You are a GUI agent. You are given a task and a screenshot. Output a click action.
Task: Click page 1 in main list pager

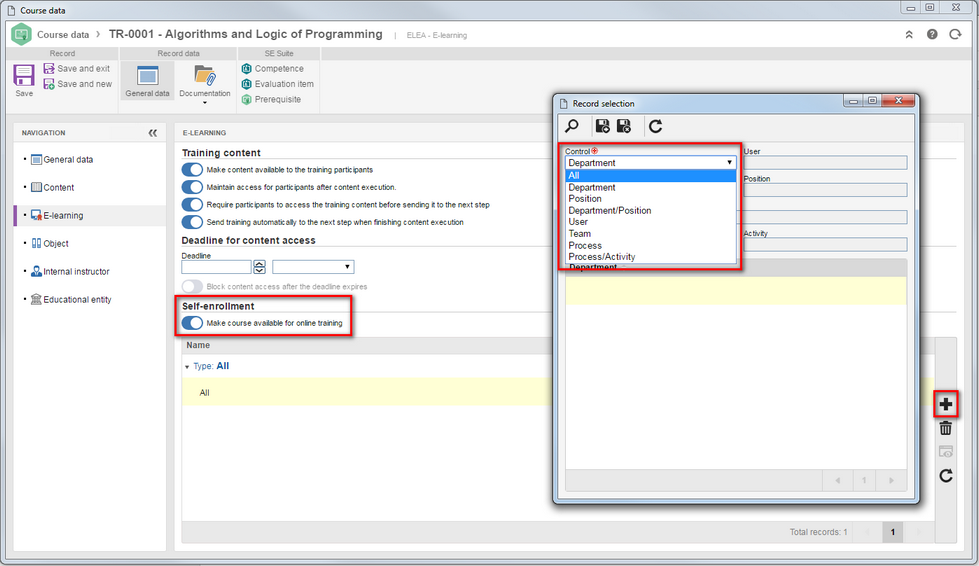click(x=892, y=532)
